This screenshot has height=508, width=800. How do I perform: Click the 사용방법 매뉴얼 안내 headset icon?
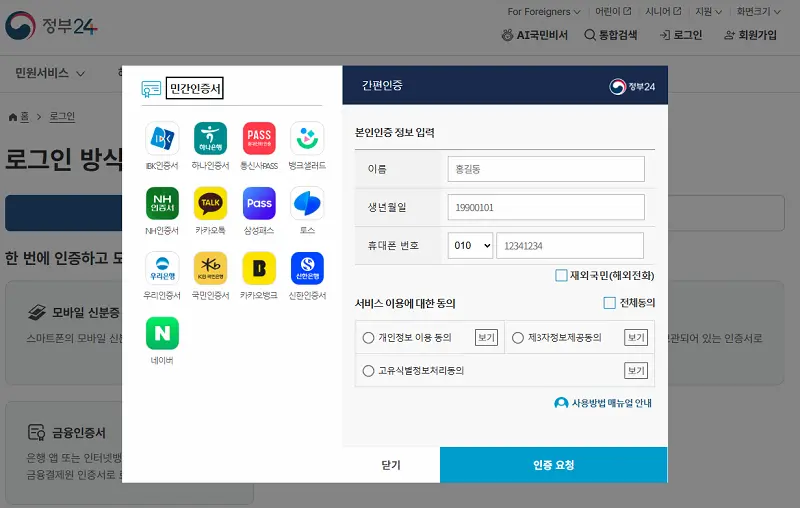[561, 403]
